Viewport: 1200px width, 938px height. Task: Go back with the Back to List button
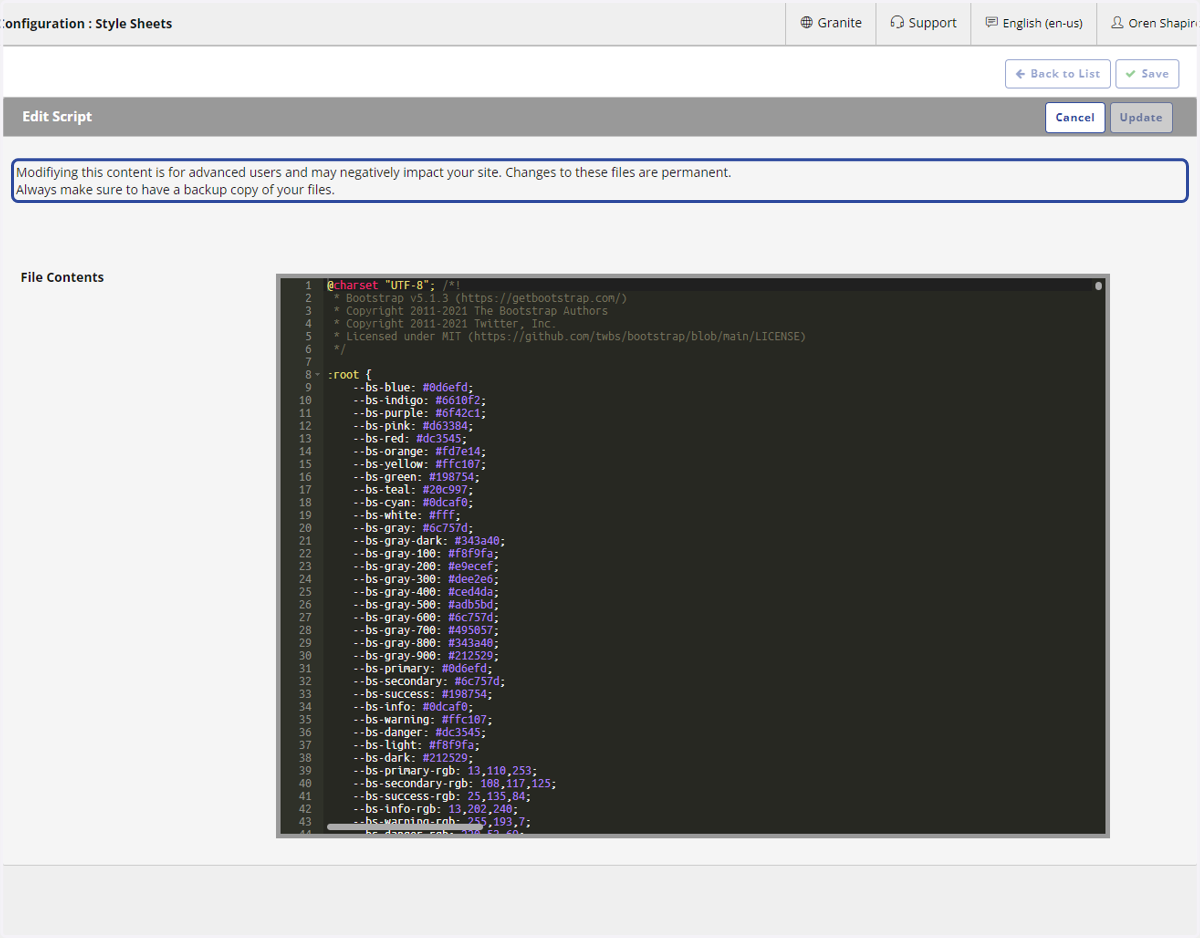[x=1057, y=74]
